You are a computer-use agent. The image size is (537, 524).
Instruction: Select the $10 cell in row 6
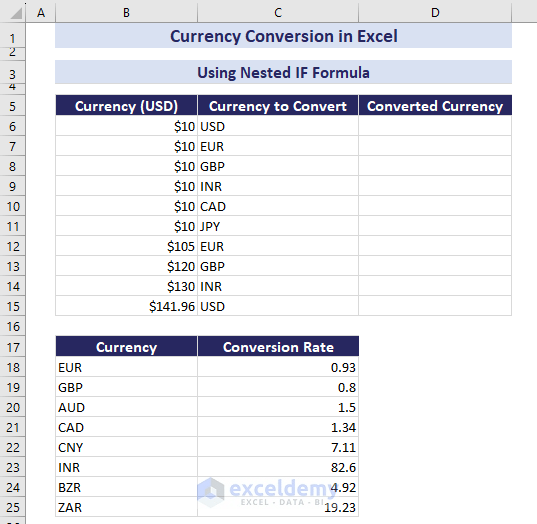tap(126, 126)
